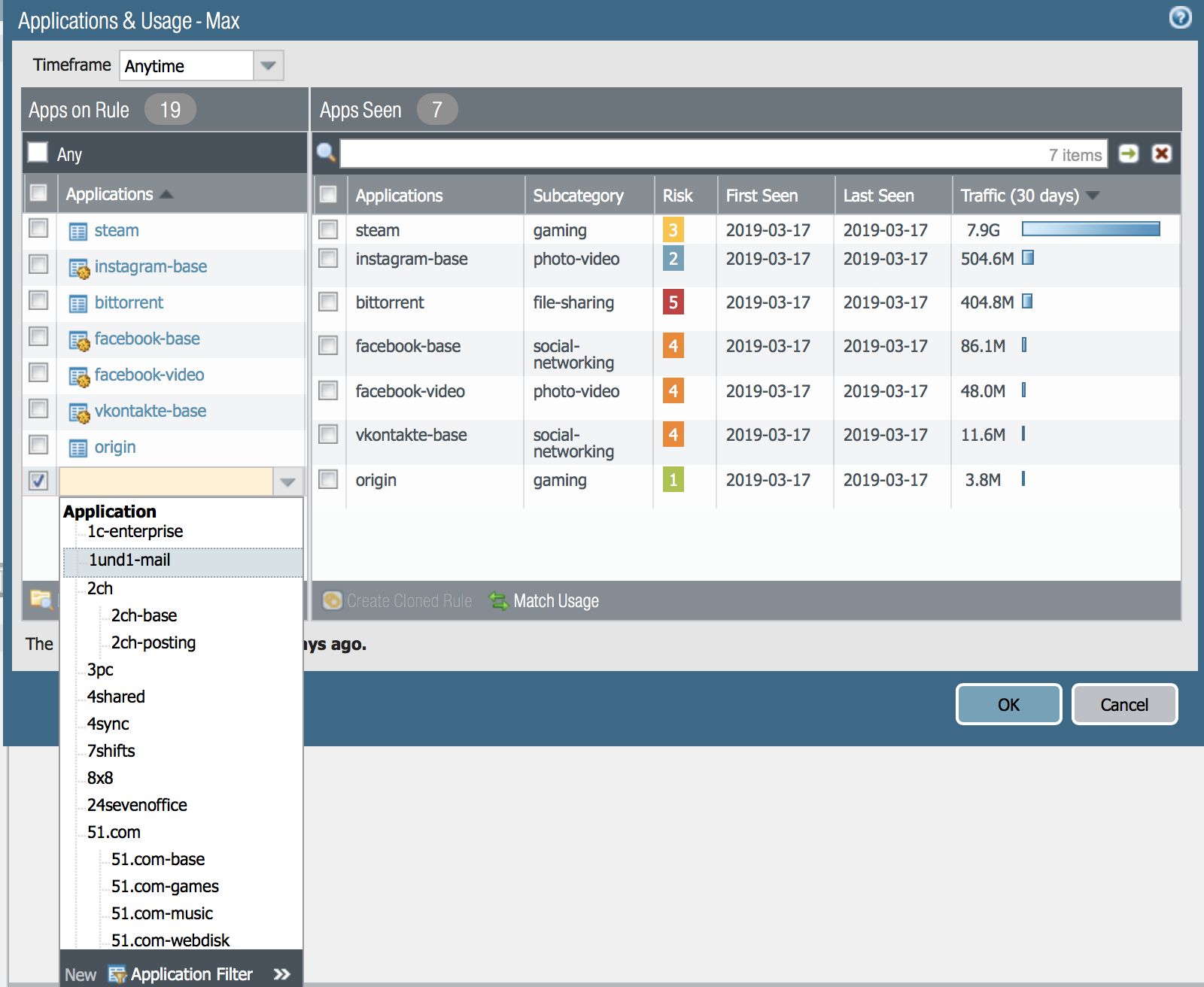Click the Application Filter icon at dropdown bottom

117,974
